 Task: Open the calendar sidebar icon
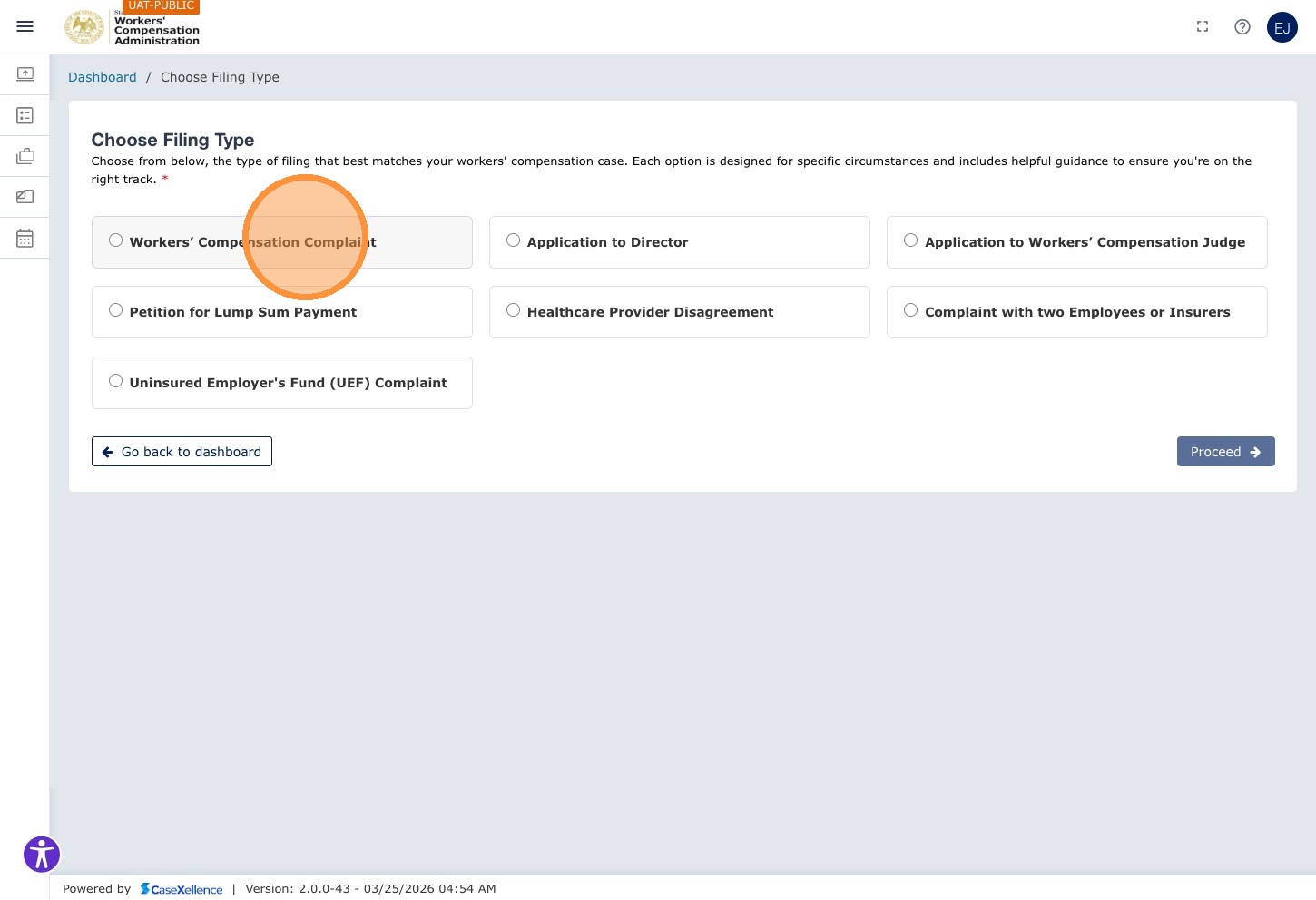click(x=25, y=238)
